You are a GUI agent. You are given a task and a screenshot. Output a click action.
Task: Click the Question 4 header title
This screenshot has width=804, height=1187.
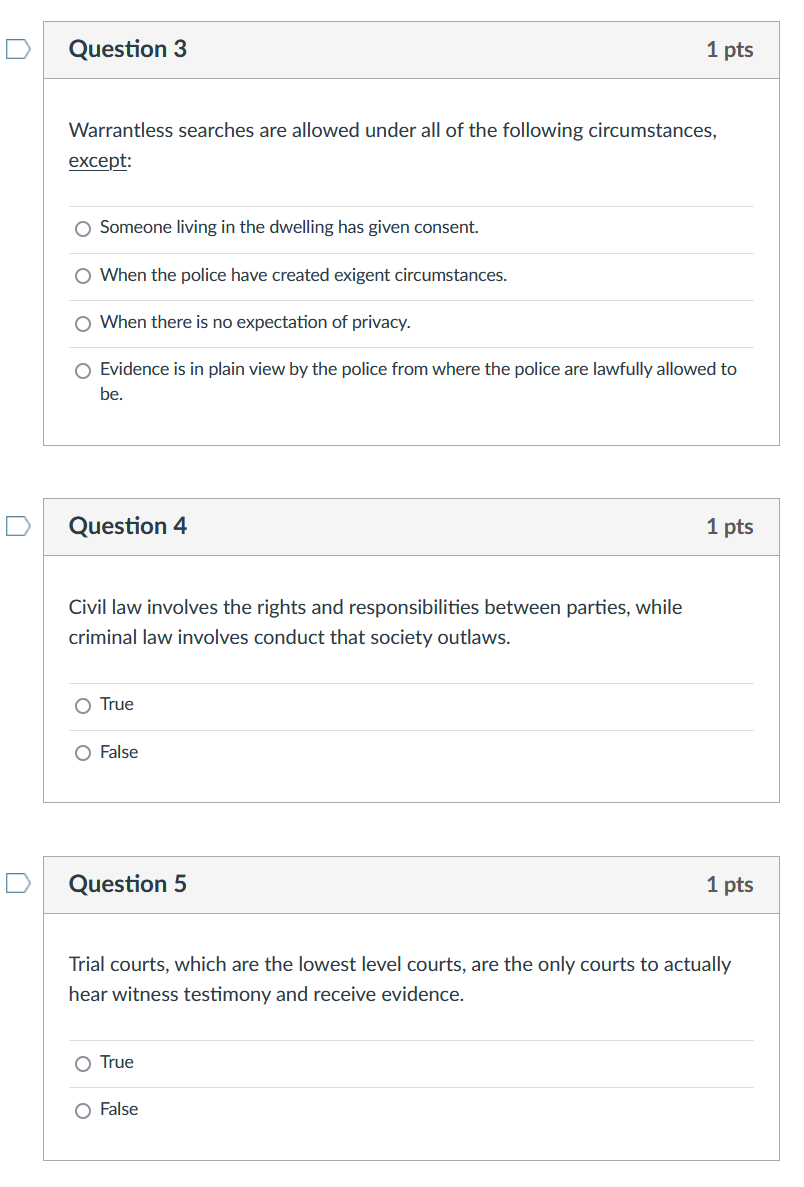coord(128,526)
